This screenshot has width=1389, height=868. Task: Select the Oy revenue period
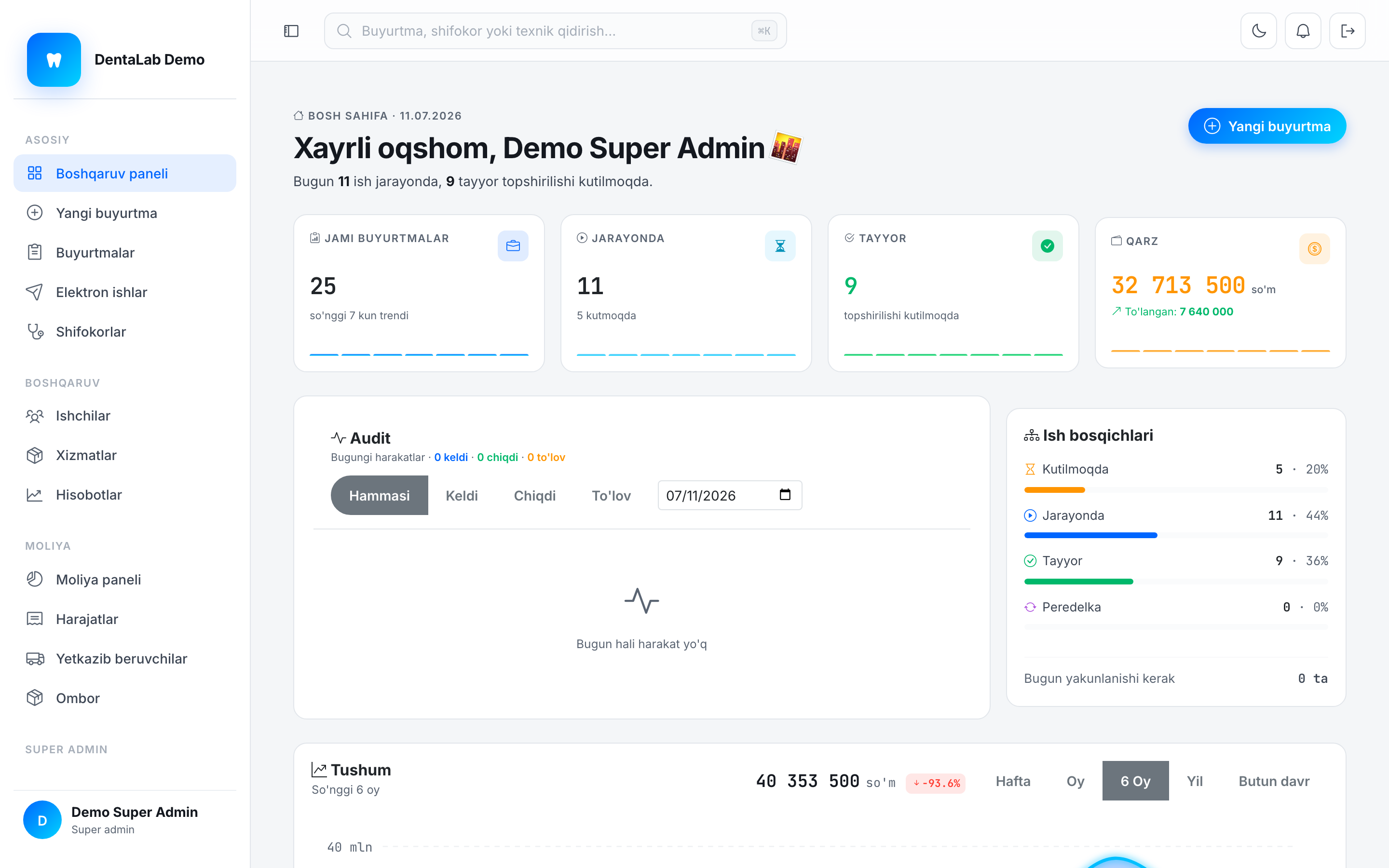click(x=1075, y=781)
